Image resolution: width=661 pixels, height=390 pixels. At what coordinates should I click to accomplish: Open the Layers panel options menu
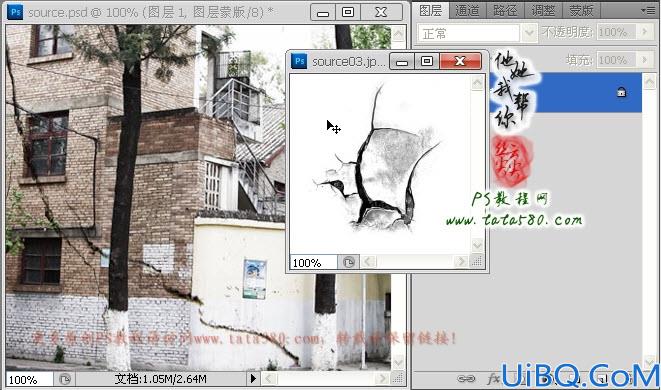pos(648,10)
